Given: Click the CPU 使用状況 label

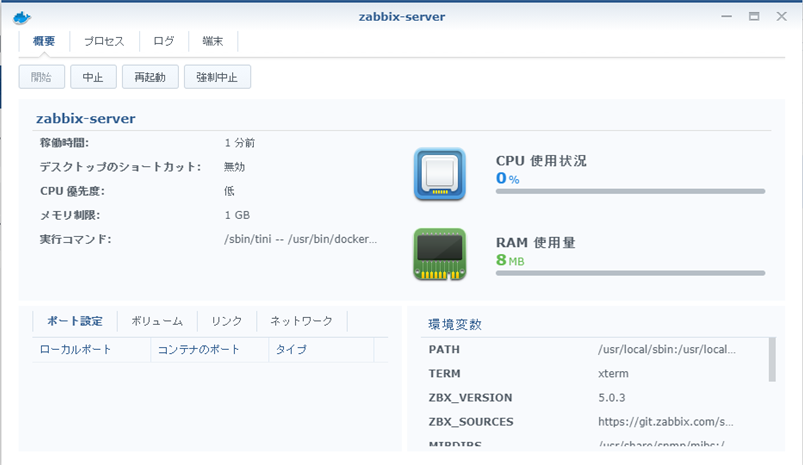Looking at the screenshot, I should [x=541, y=161].
